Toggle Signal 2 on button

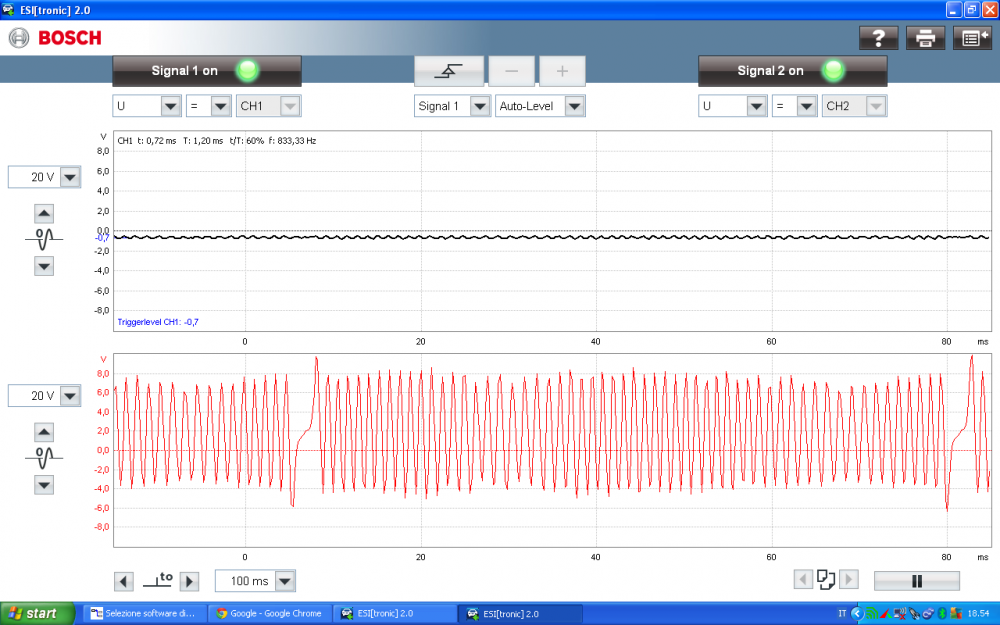(792, 71)
